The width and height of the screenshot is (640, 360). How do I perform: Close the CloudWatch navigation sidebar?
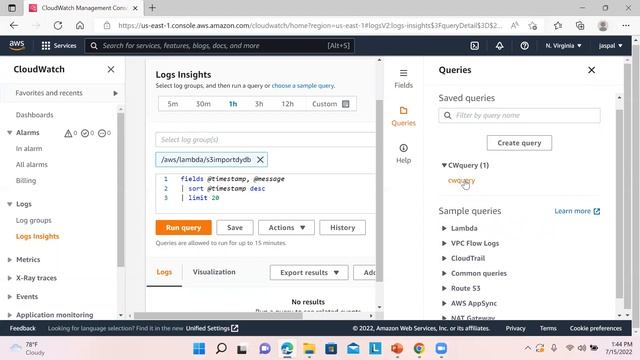[111, 69]
